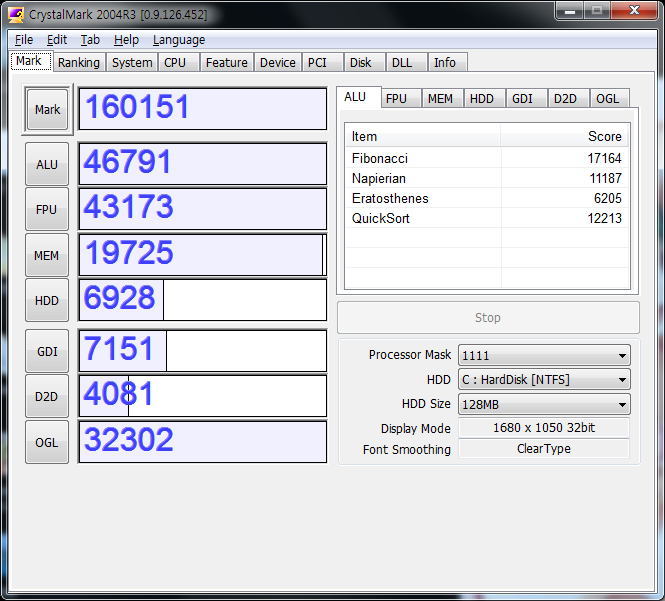Image resolution: width=665 pixels, height=601 pixels.
Task: Run the MEM benchmark button
Action: coord(47,255)
